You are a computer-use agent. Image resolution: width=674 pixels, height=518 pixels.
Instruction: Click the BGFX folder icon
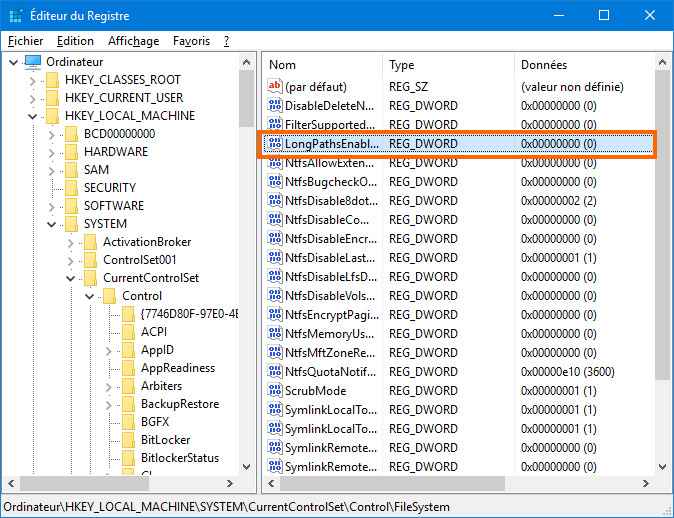coord(129,422)
